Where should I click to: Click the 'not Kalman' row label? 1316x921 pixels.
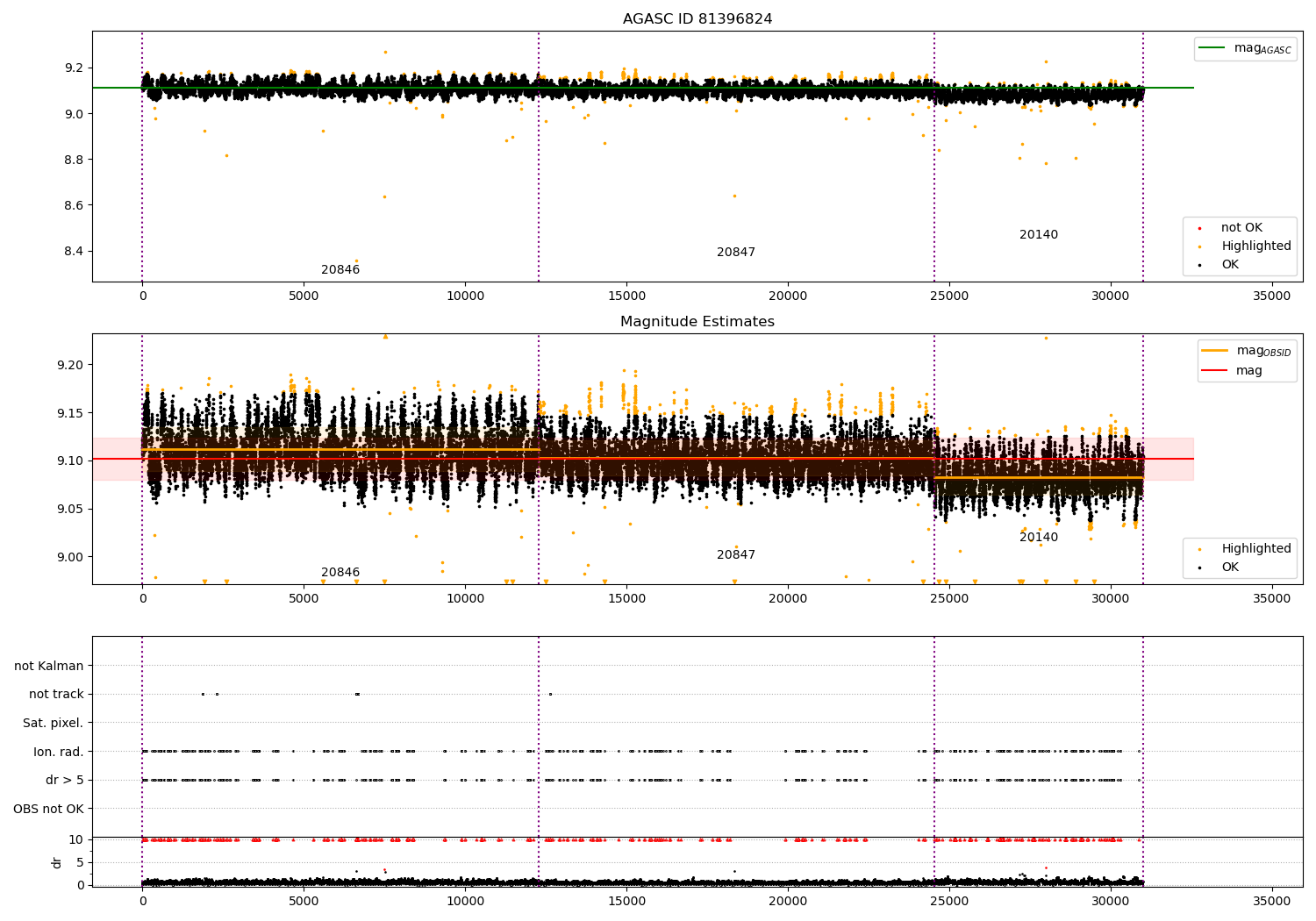[49, 666]
